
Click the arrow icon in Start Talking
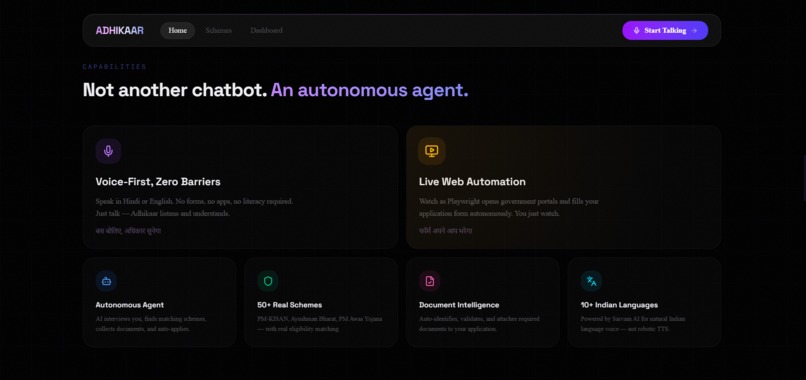[x=694, y=30]
